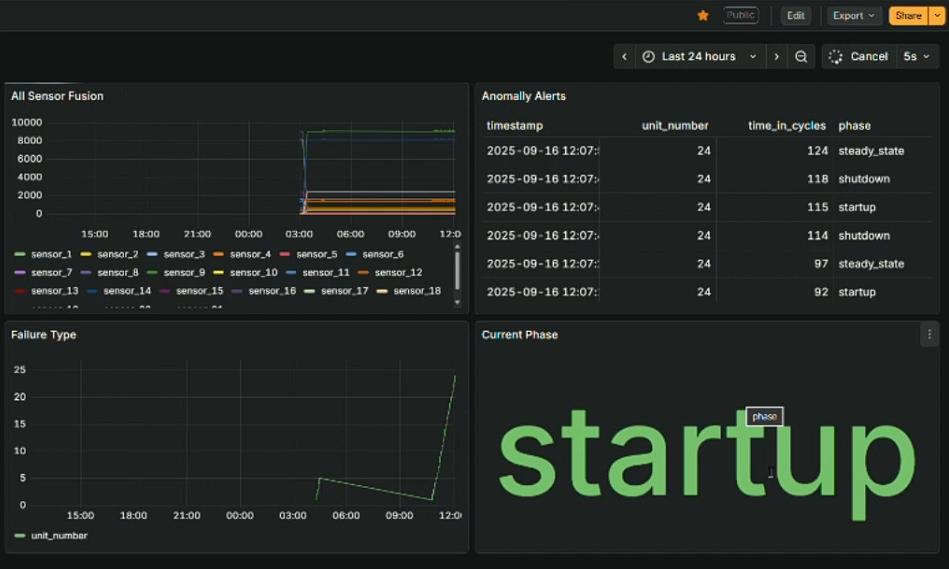The width and height of the screenshot is (949, 569).
Task: Click unit_number green legend swatch
Action: pyautogui.click(x=20, y=536)
